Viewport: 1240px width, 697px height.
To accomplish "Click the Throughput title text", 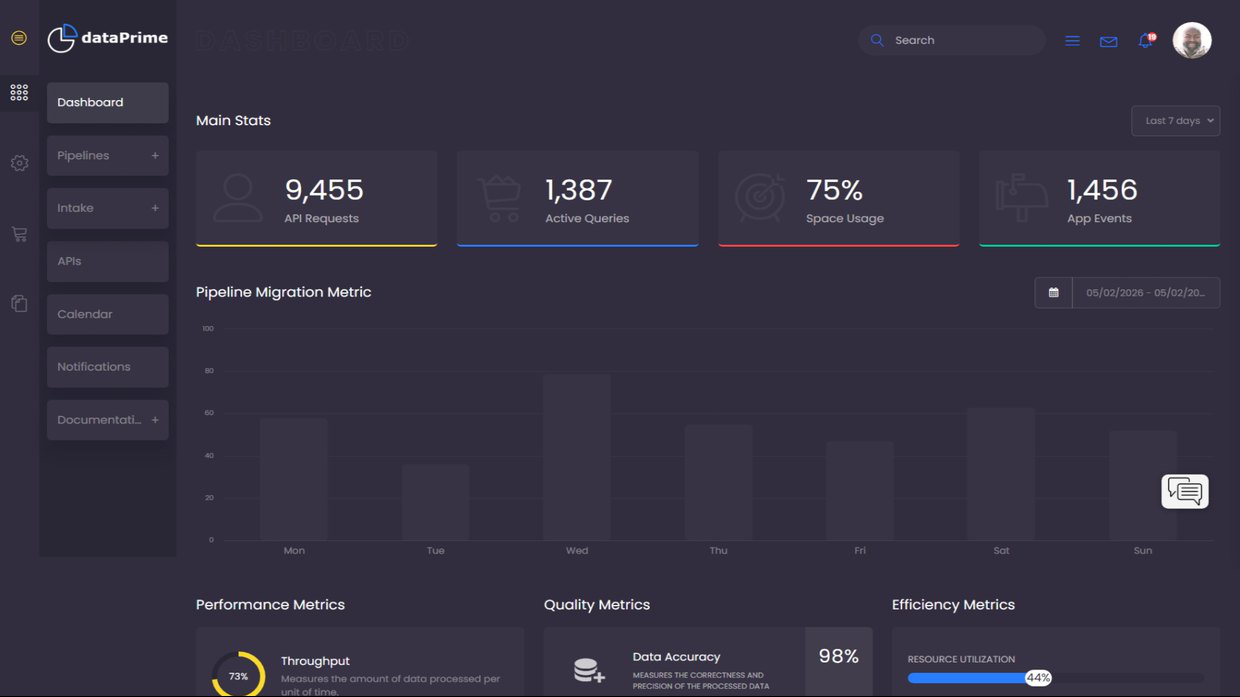I will click(x=315, y=661).
